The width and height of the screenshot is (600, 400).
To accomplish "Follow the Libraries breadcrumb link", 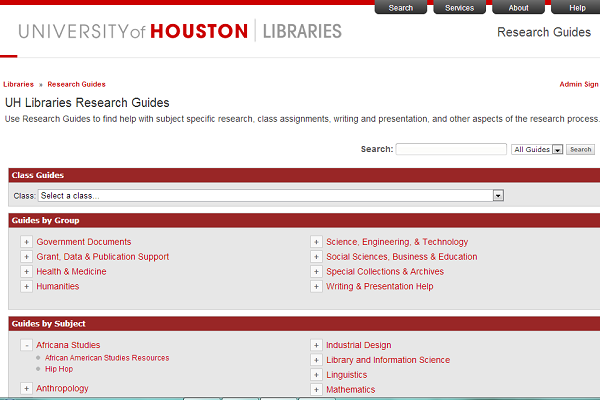I will [x=18, y=84].
